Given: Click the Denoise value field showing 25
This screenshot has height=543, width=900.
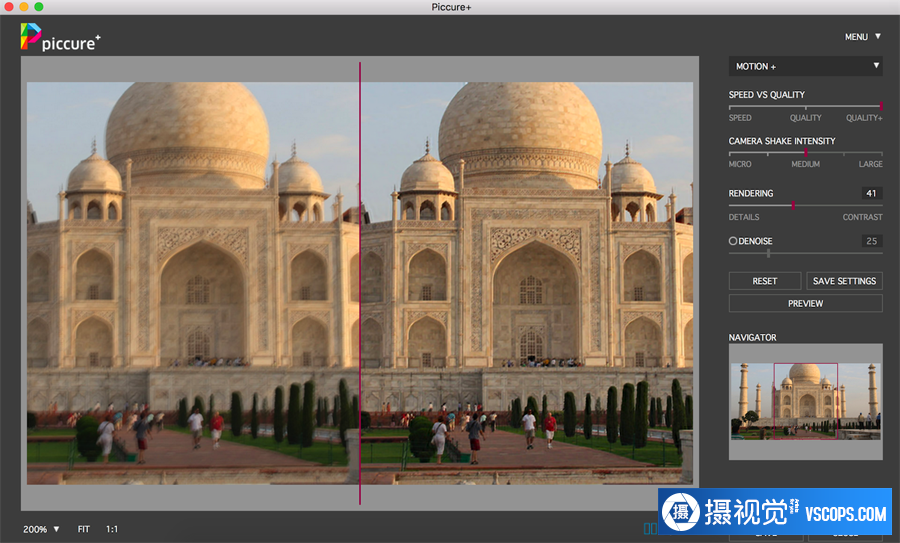Looking at the screenshot, I should click(x=871, y=241).
